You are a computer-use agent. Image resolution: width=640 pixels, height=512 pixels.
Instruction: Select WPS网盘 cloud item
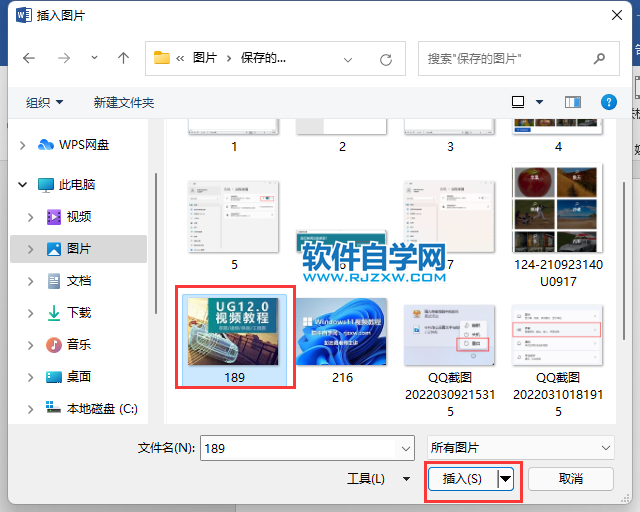[73, 145]
